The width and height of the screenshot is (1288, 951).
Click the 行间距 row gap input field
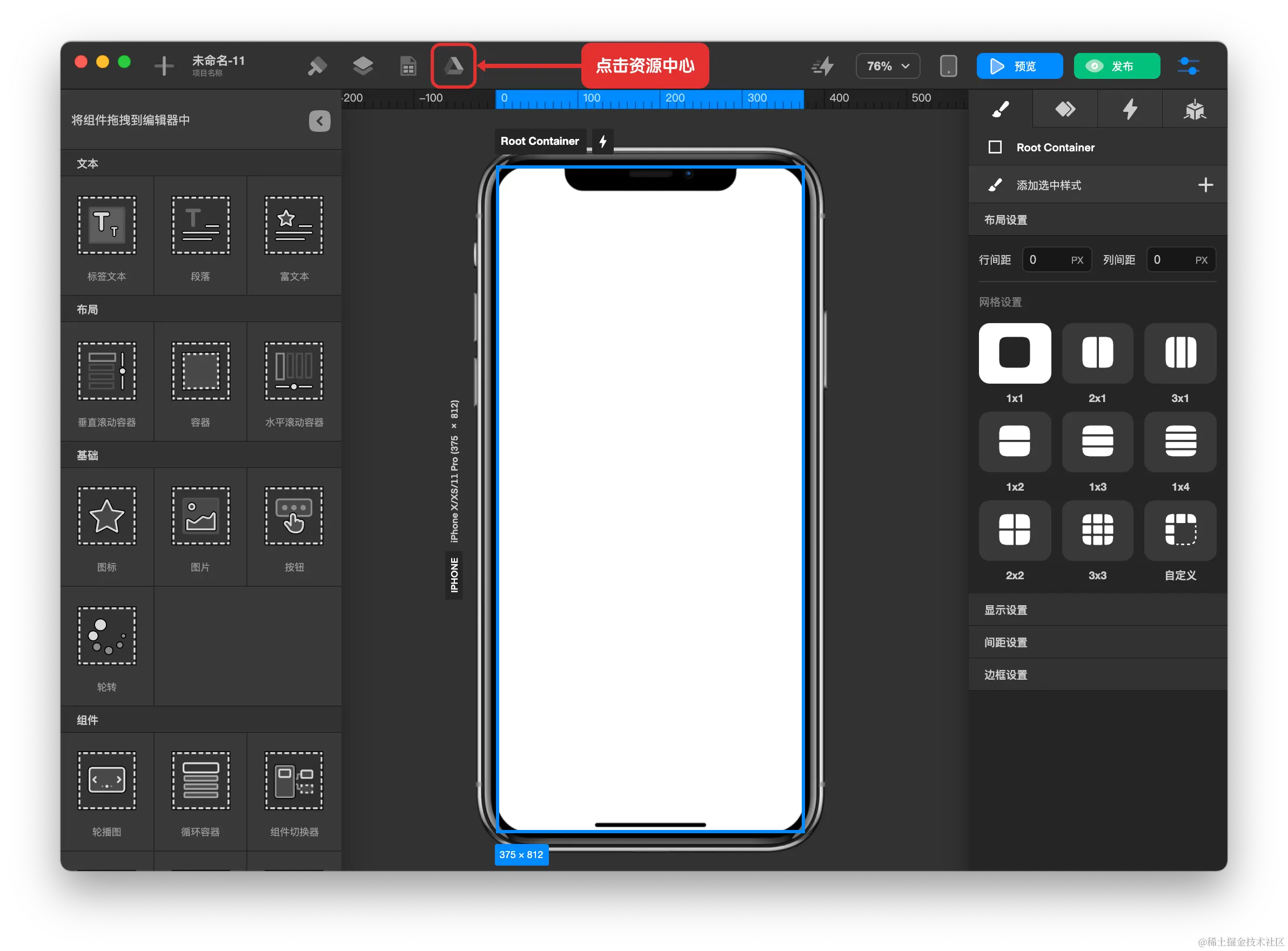point(1048,259)
